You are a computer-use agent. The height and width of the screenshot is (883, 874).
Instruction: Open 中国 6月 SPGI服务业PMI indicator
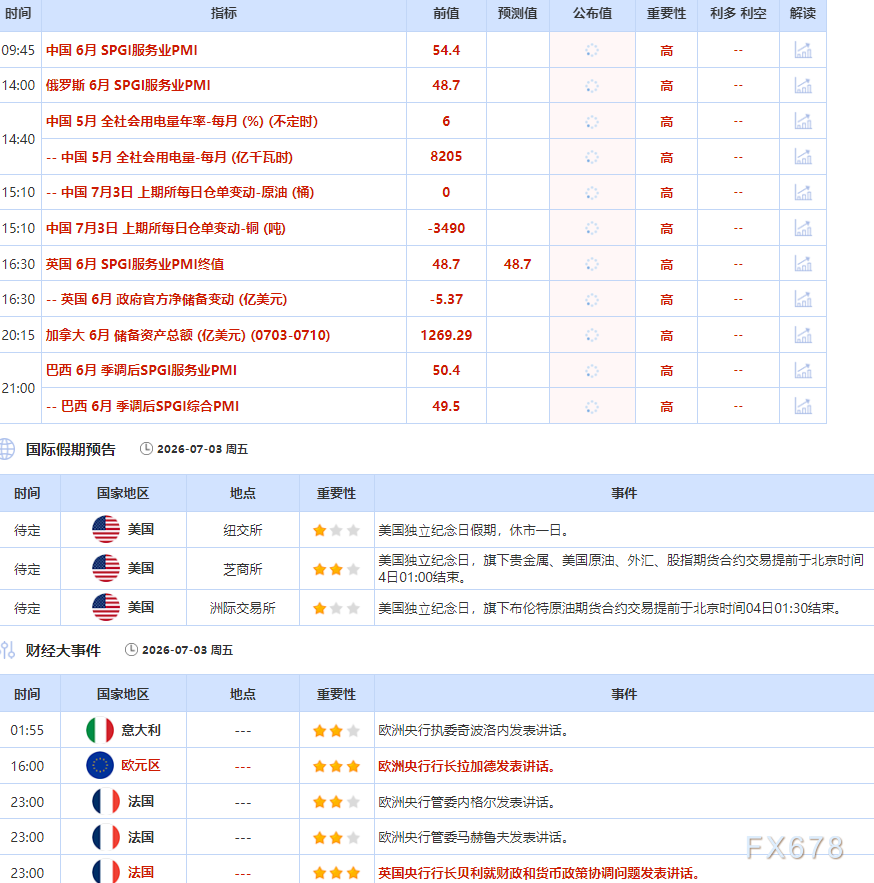122,50
